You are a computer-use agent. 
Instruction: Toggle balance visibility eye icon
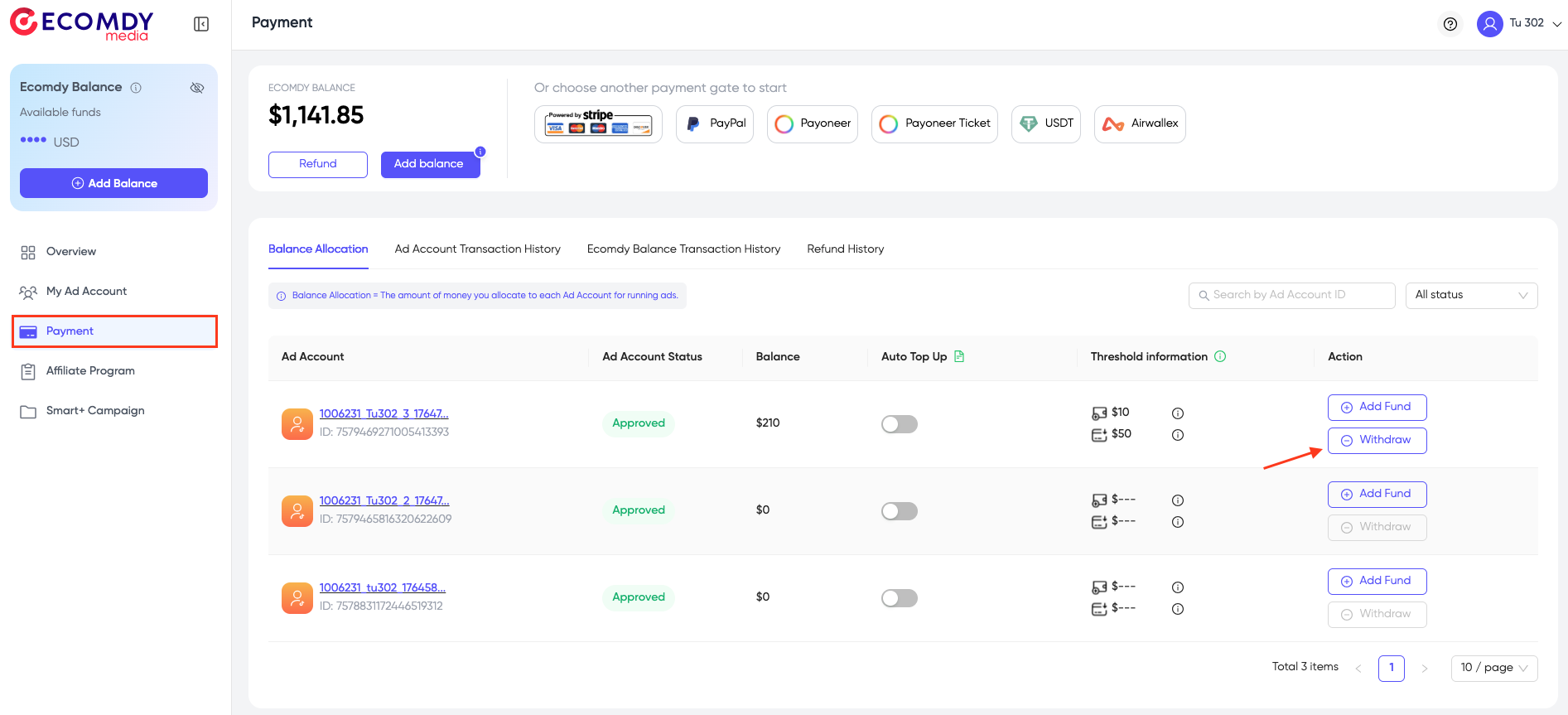(197, 88)
